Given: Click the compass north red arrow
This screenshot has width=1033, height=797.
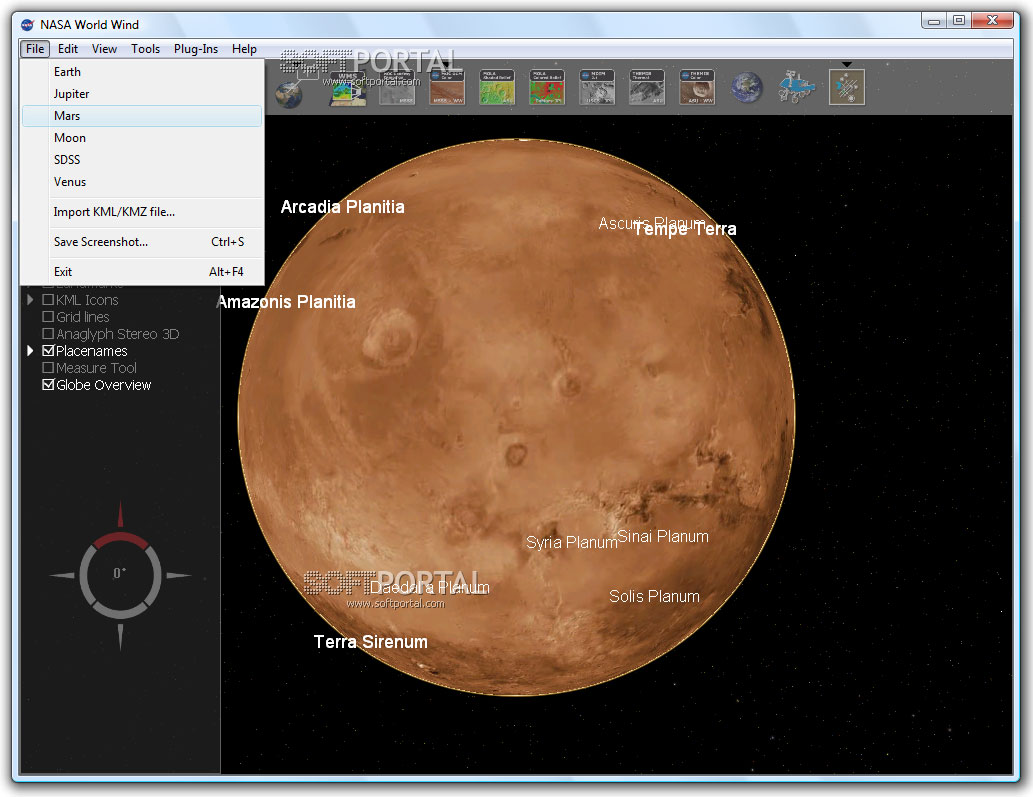Looking at the screenshot, I should [x=120, y=516].
